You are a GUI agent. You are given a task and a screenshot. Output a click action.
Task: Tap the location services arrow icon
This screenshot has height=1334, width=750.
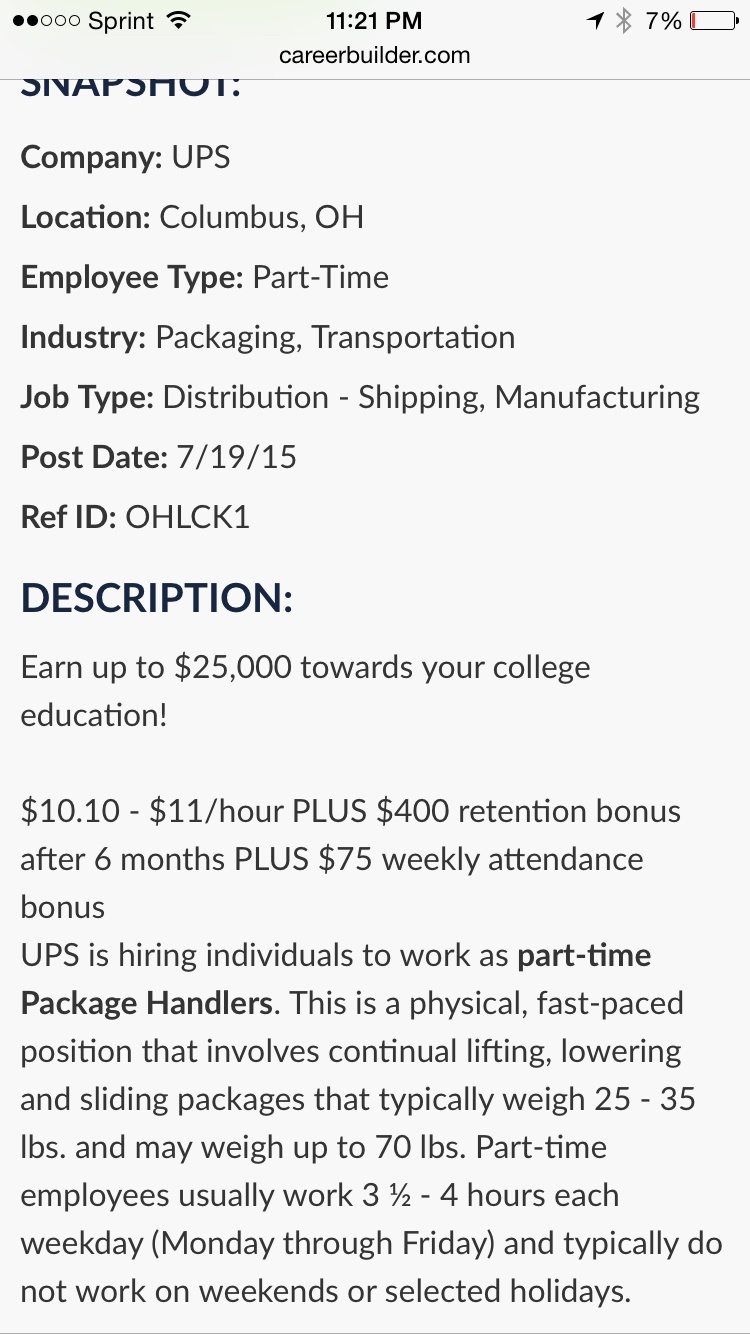(596, 20)
